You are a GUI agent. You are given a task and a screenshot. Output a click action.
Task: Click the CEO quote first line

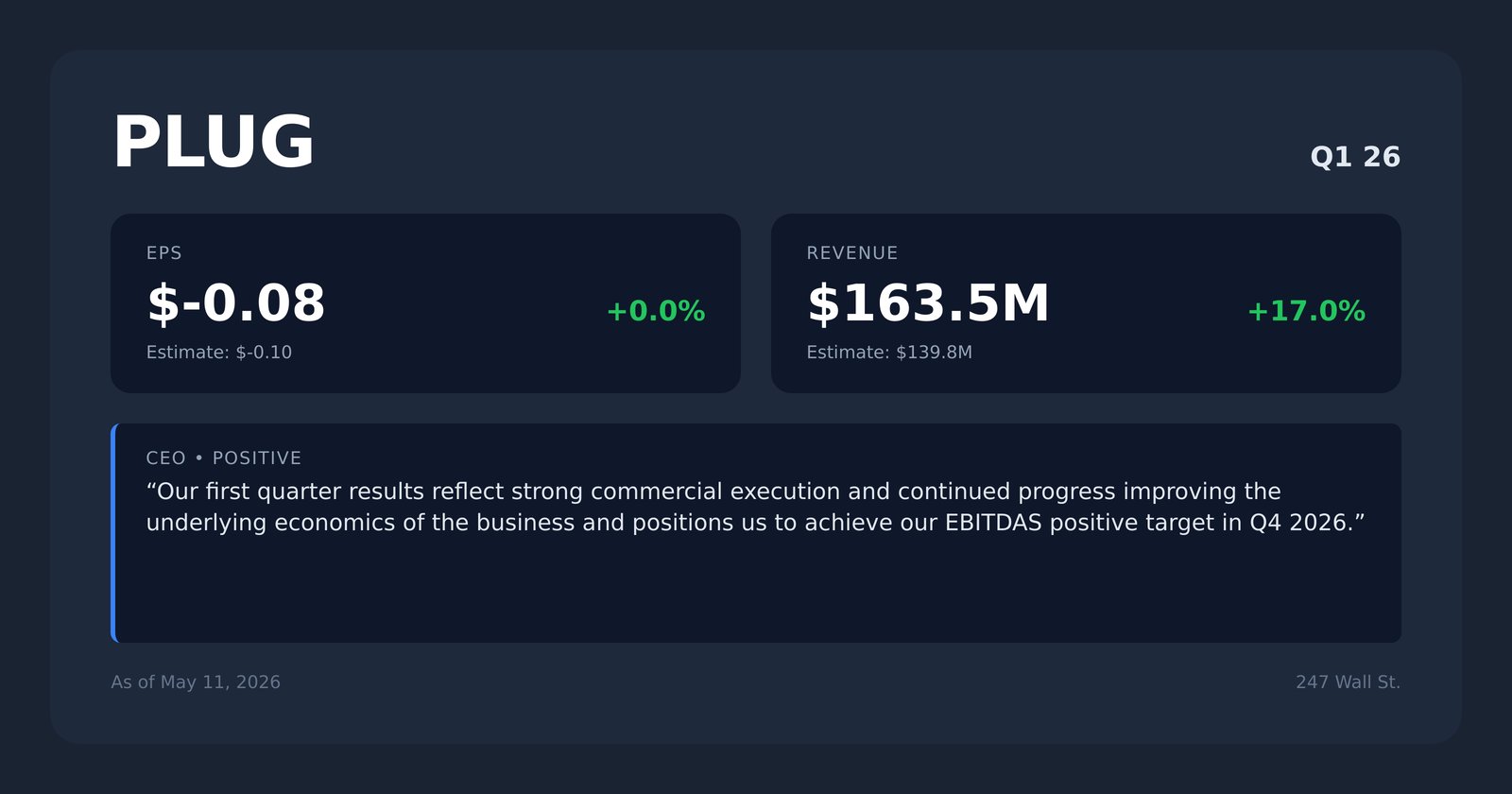click(x=713, y=492)
